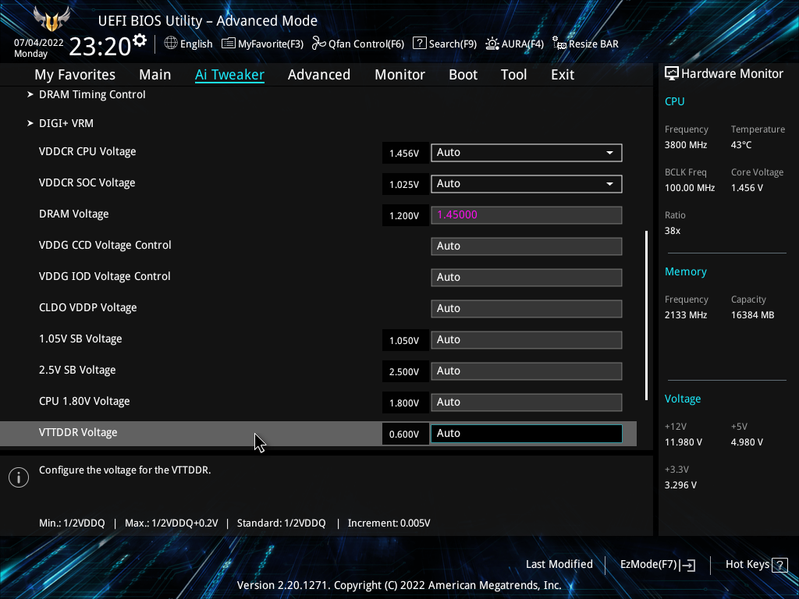Click the +3.3V 3.296 V reading
Image resolution: width=799 pixels, height=599 pixels.
tap(681, 485)
